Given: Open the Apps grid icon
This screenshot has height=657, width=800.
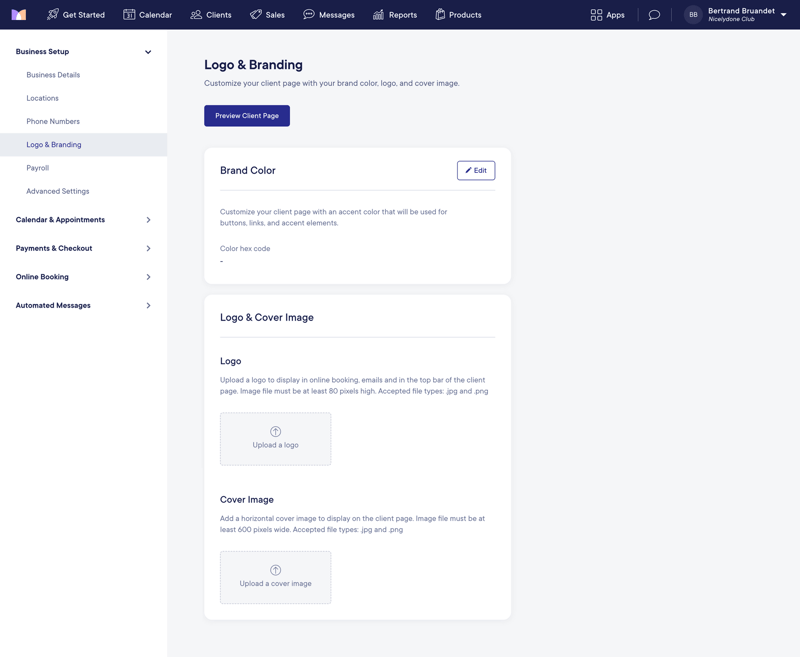Looking at the screenshot, I should (x=595, y=14).
